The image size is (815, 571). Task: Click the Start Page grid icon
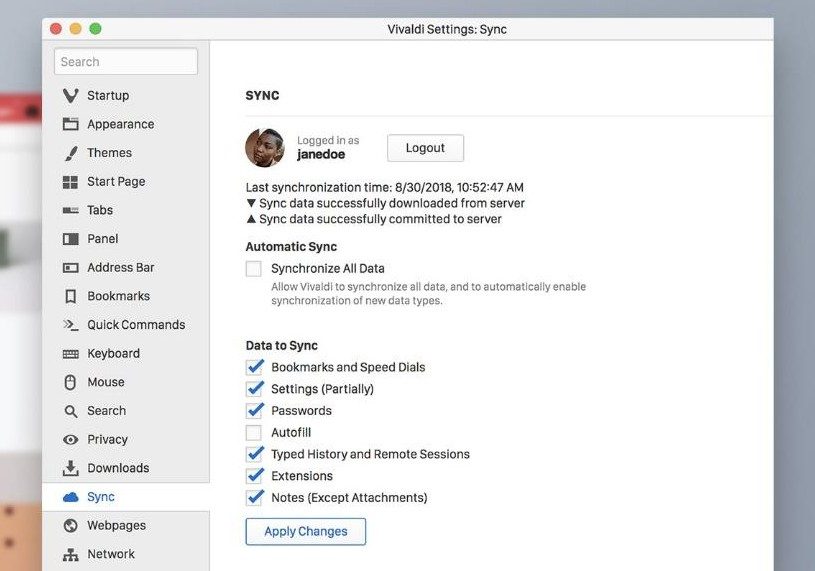70,182
